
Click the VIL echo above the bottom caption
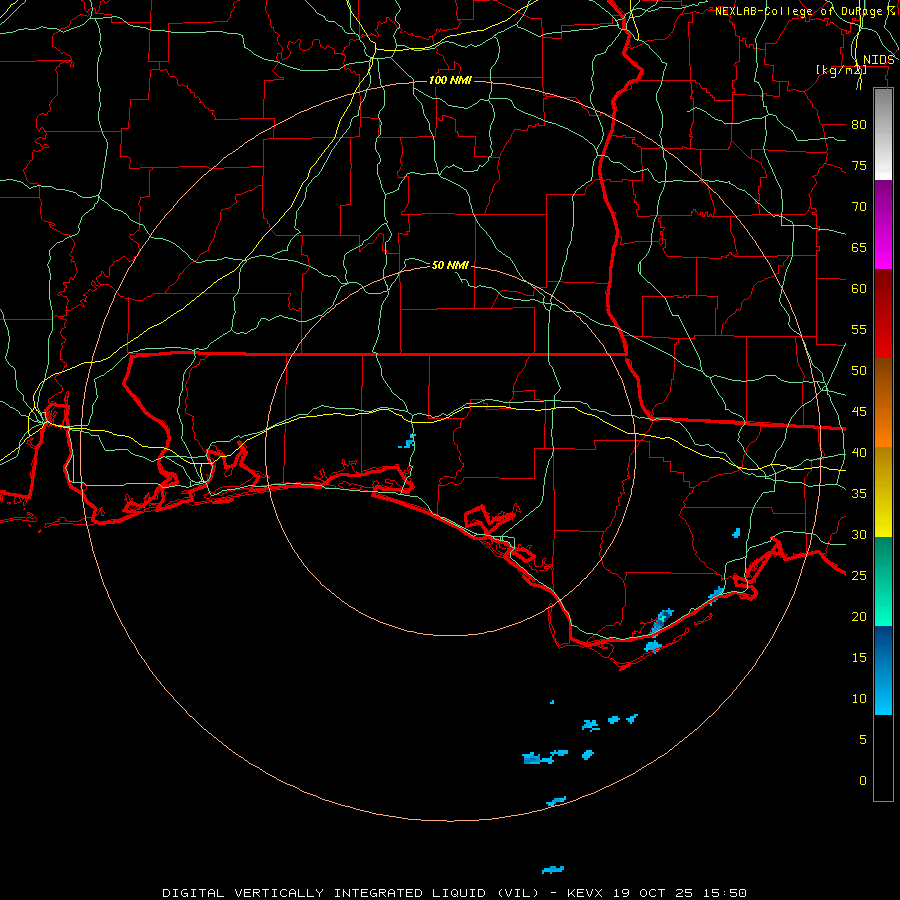click(x=553, y=870)
